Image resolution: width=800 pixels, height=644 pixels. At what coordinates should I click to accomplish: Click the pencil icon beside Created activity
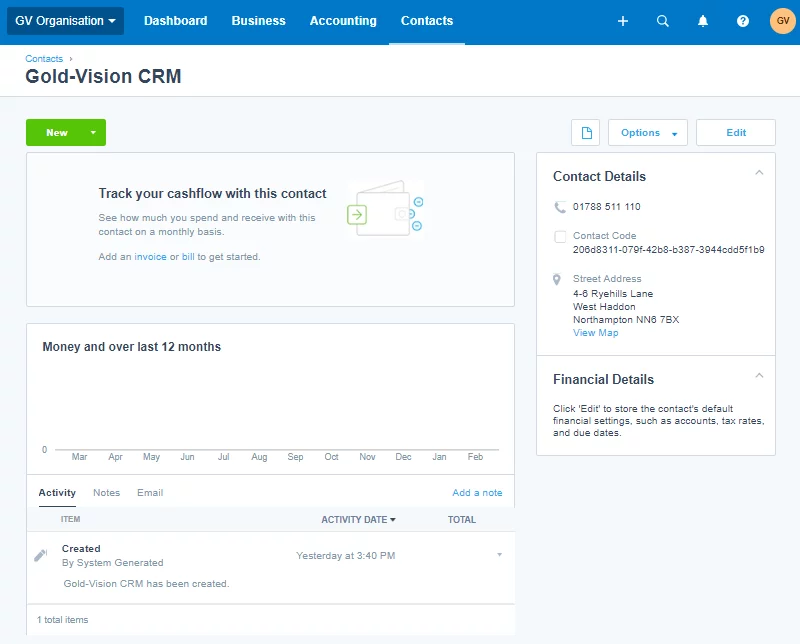(x=40, y=555)
